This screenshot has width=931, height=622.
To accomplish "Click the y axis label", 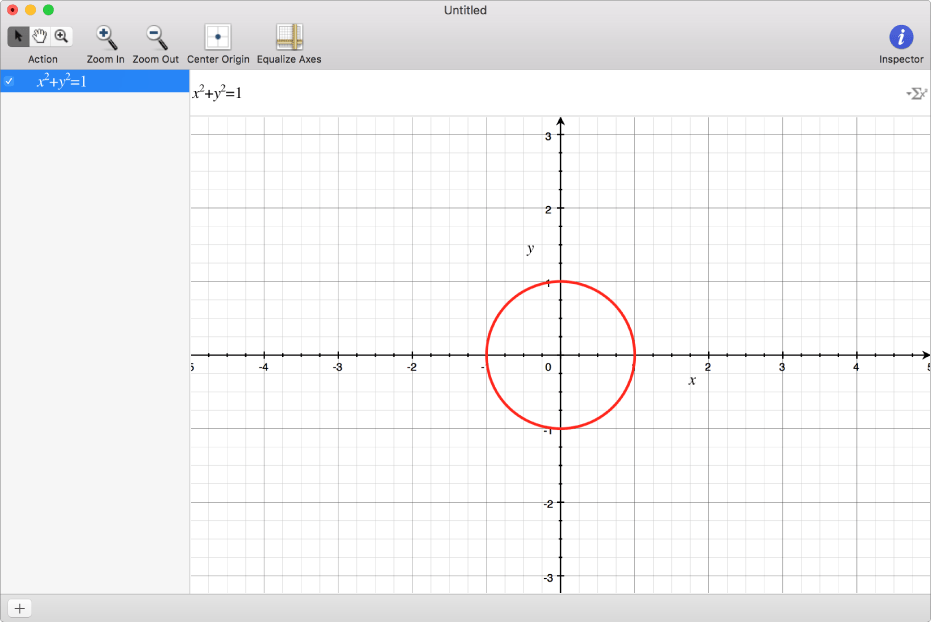I will coord(530,249).
